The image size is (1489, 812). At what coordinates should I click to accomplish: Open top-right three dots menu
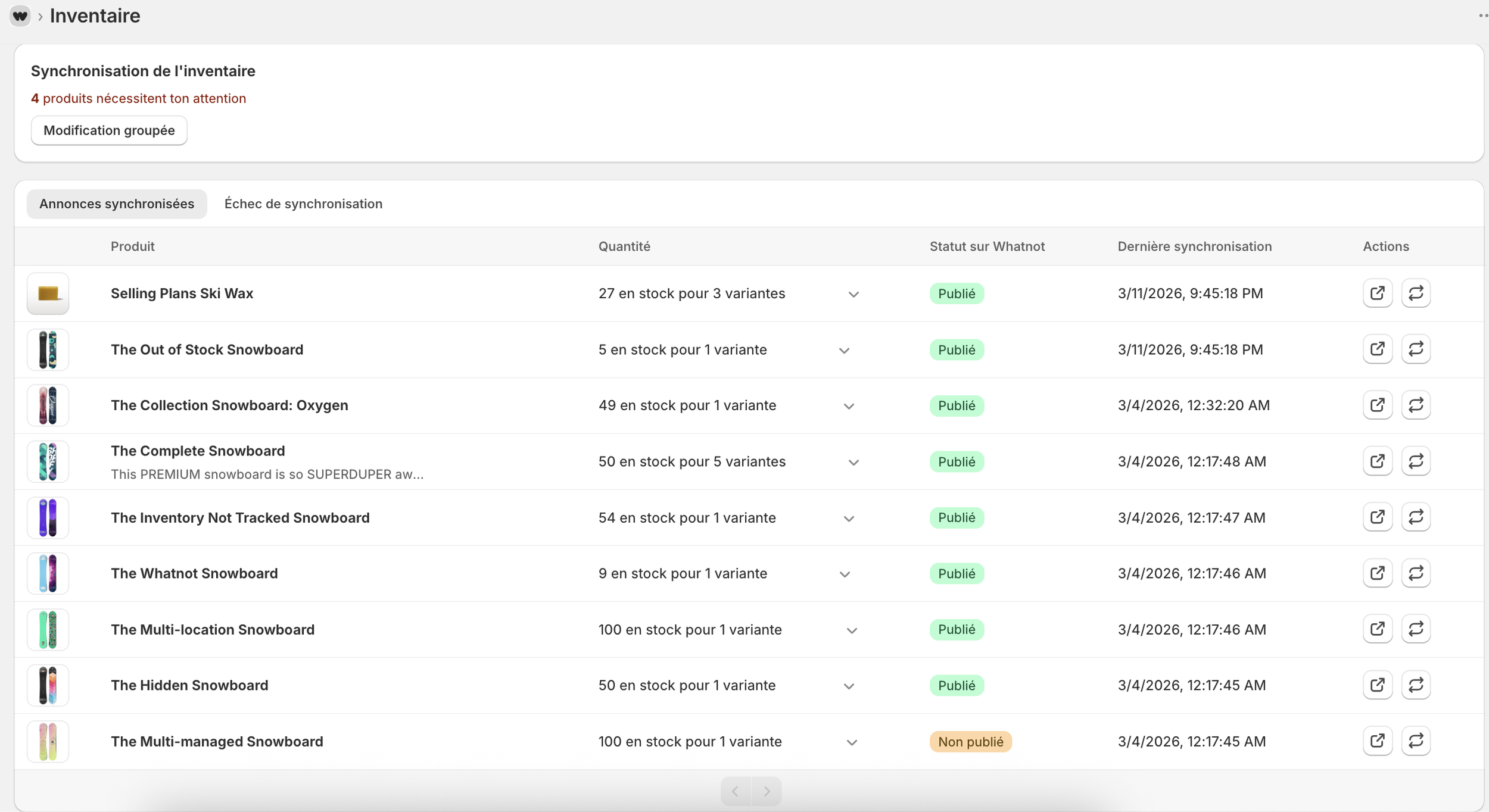(x=1482, y=16)
